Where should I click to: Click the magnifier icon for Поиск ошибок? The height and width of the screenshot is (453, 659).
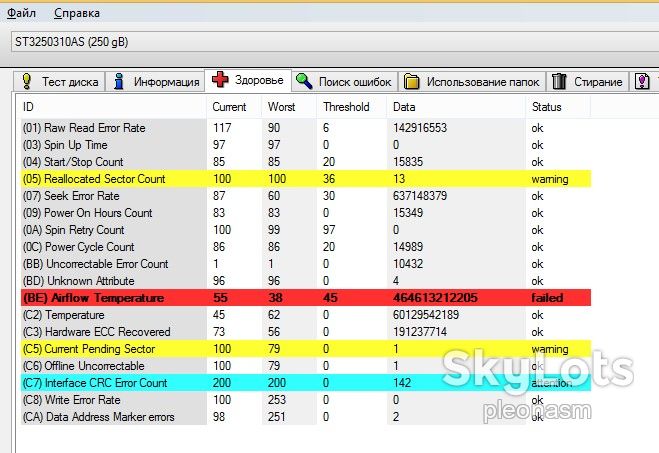304,81
